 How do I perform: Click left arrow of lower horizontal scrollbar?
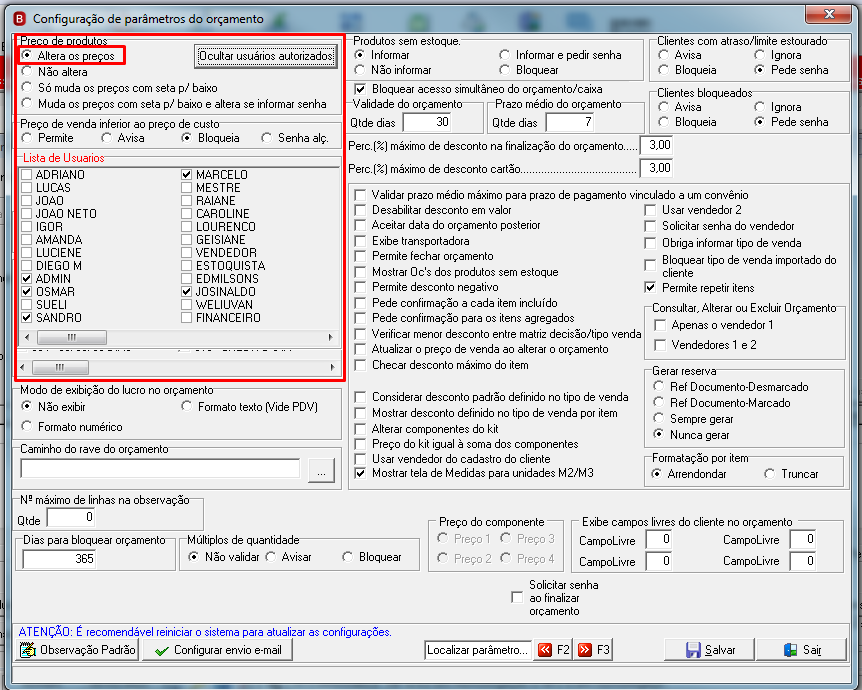coord(22,367)
